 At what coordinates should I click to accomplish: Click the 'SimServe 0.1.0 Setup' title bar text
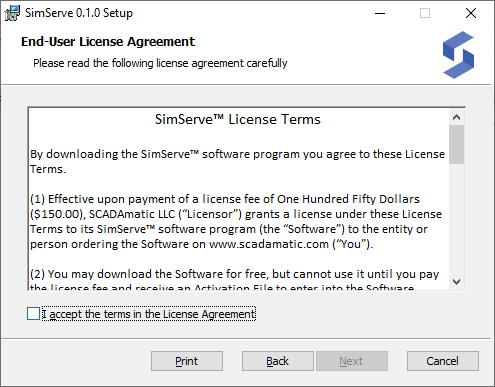[x=79, y=13]
